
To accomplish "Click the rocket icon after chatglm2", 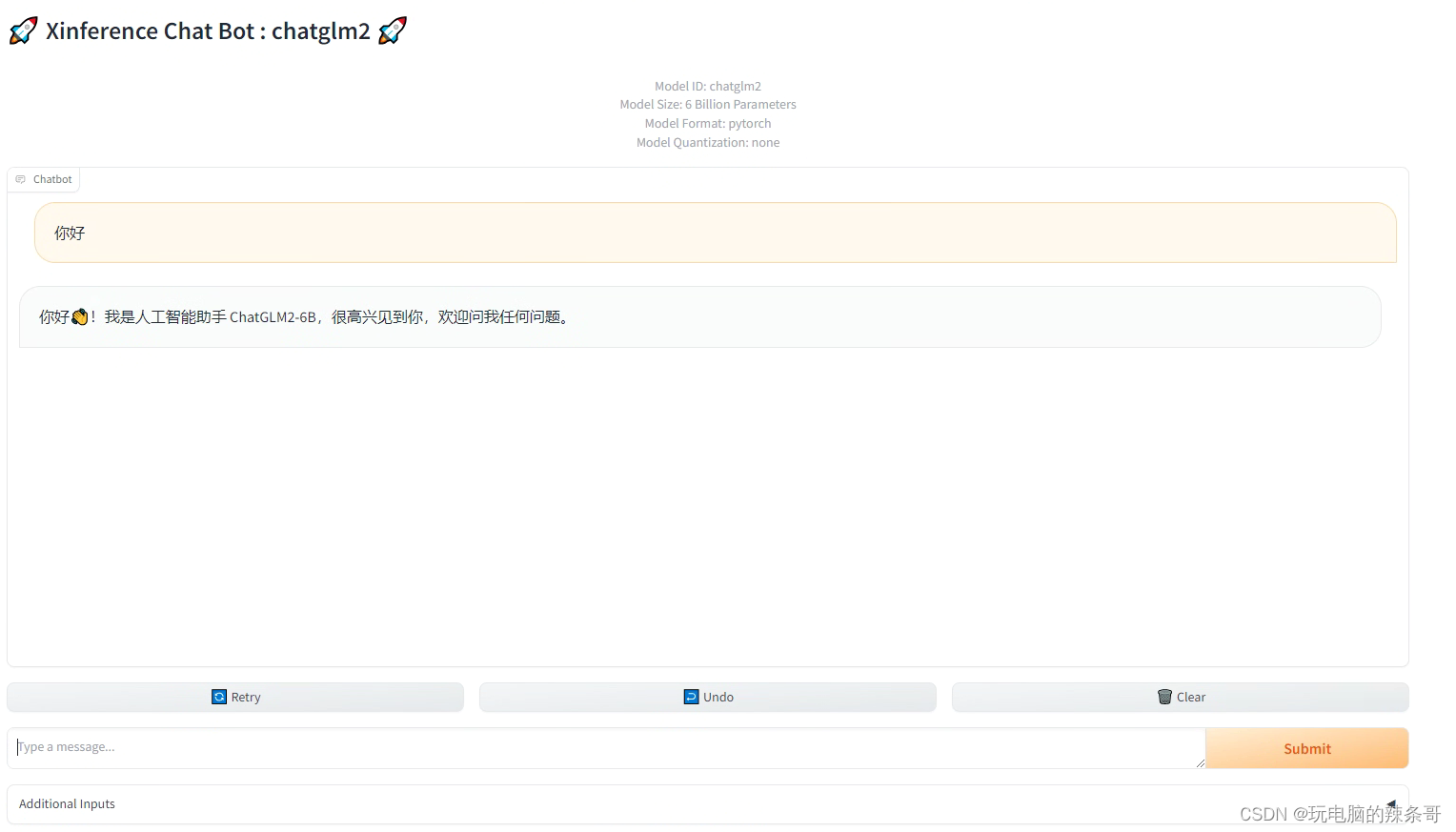I will pos(393,30).
